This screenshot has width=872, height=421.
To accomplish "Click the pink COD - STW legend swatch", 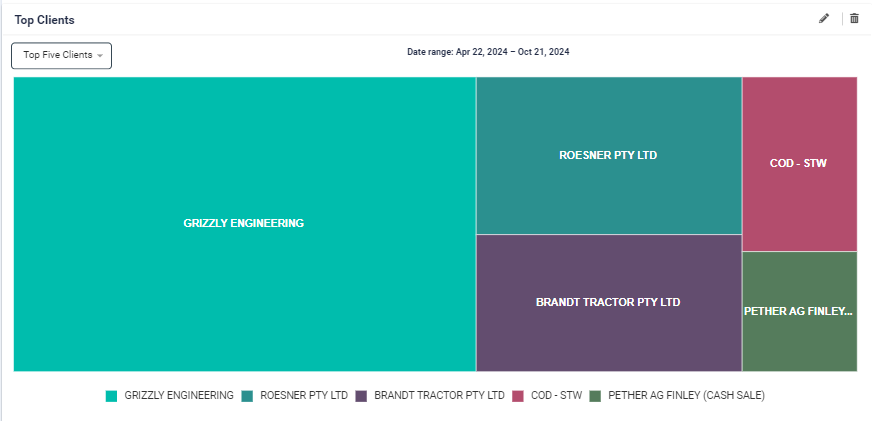I will pos(518,396).
